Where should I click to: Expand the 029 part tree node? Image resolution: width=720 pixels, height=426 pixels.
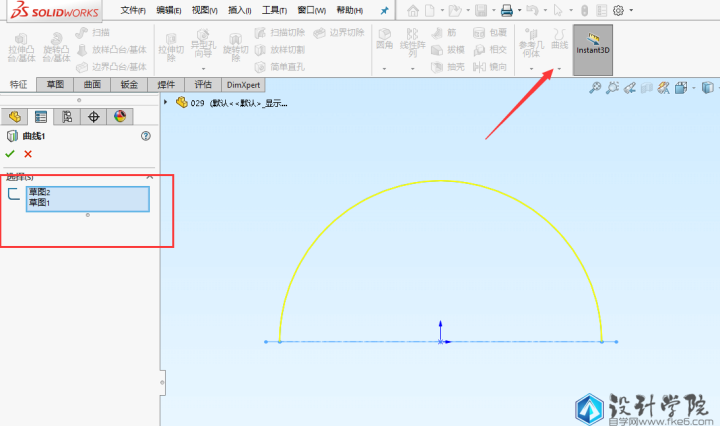166,102
